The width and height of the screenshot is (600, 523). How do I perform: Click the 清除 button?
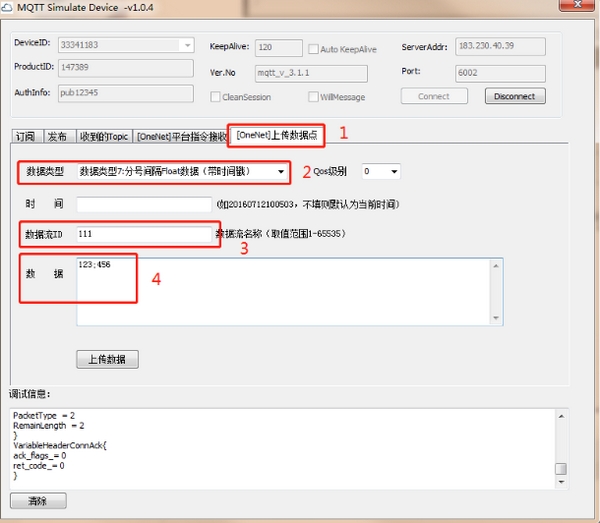point(38,500)
